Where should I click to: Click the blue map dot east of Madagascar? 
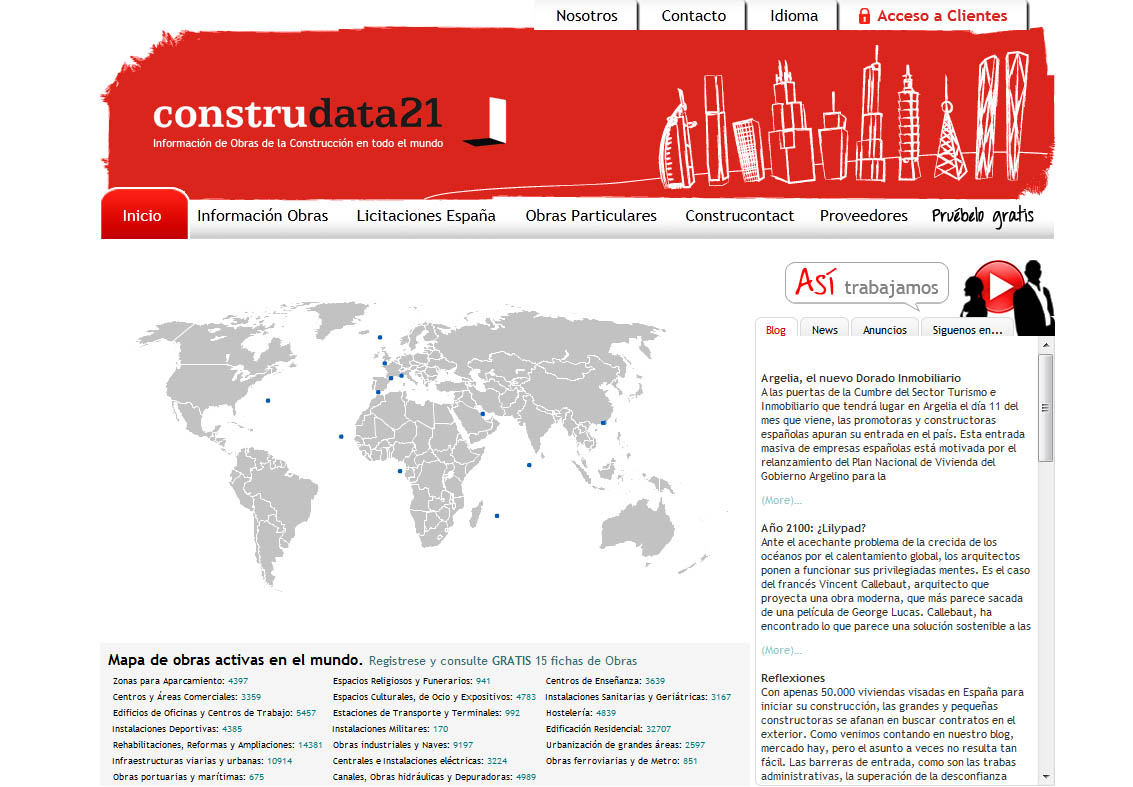(x=497, y=516)
